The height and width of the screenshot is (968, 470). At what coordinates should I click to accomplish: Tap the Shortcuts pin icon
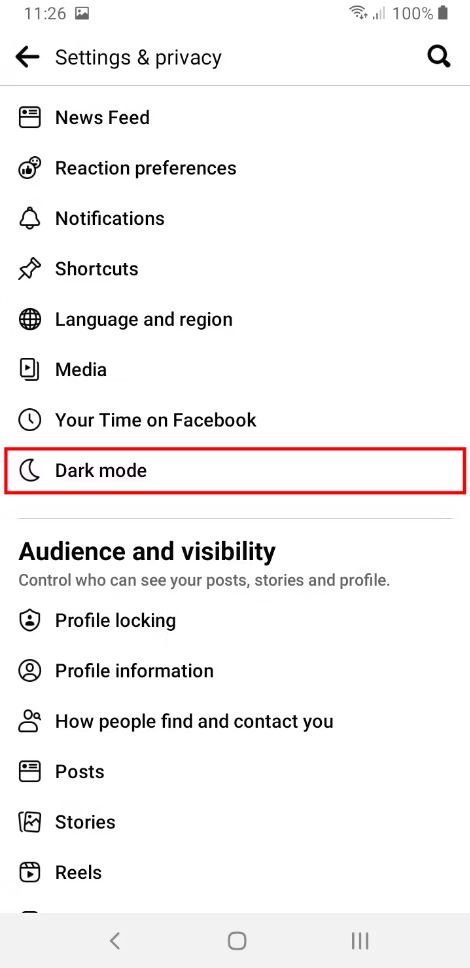(x=29, y=269)
